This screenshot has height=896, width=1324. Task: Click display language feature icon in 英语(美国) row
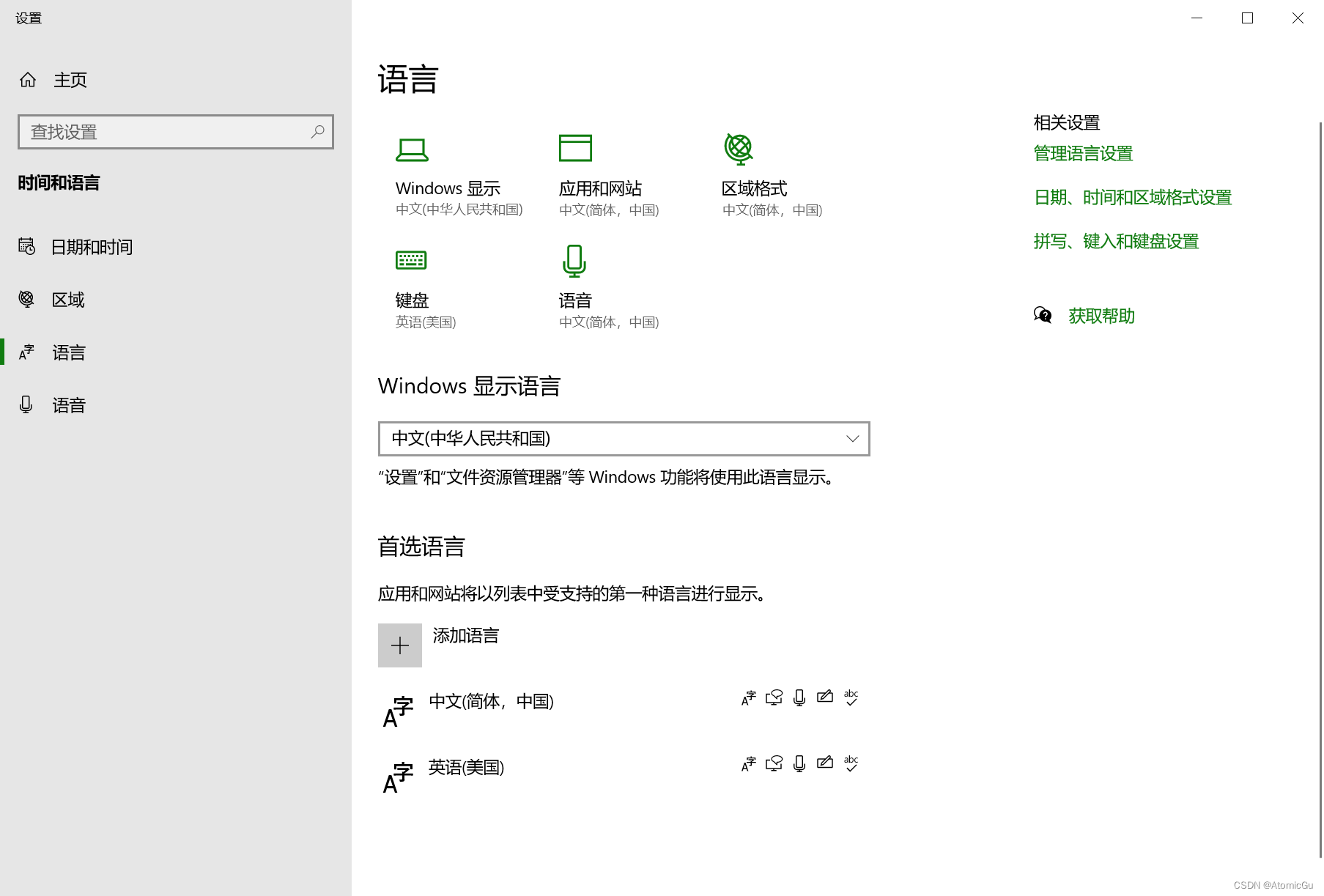pyautogui.click(x=748, y=764)
